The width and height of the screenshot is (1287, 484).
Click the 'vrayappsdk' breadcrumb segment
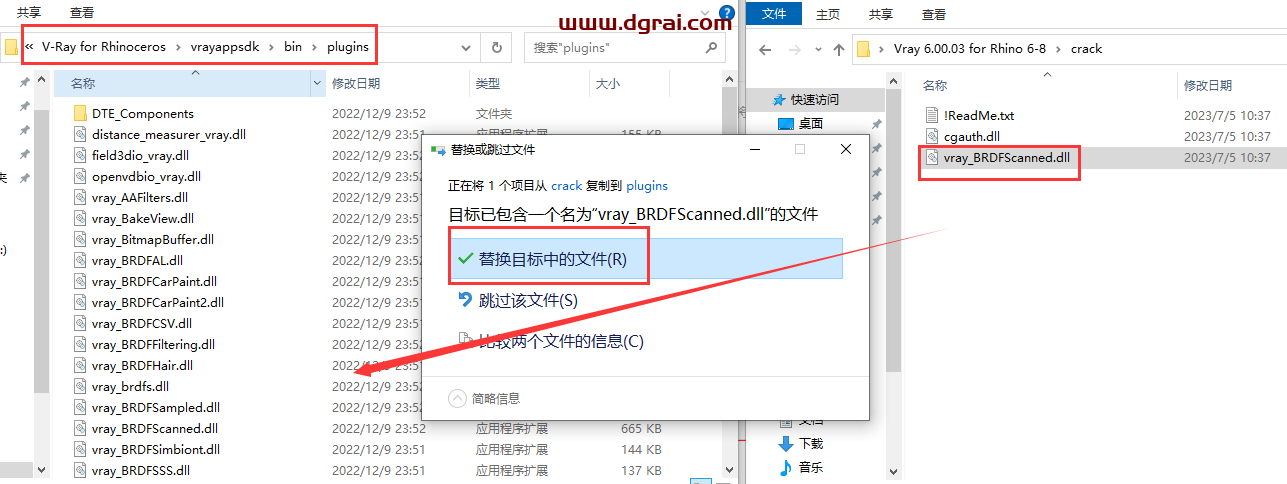click(224, 47)
